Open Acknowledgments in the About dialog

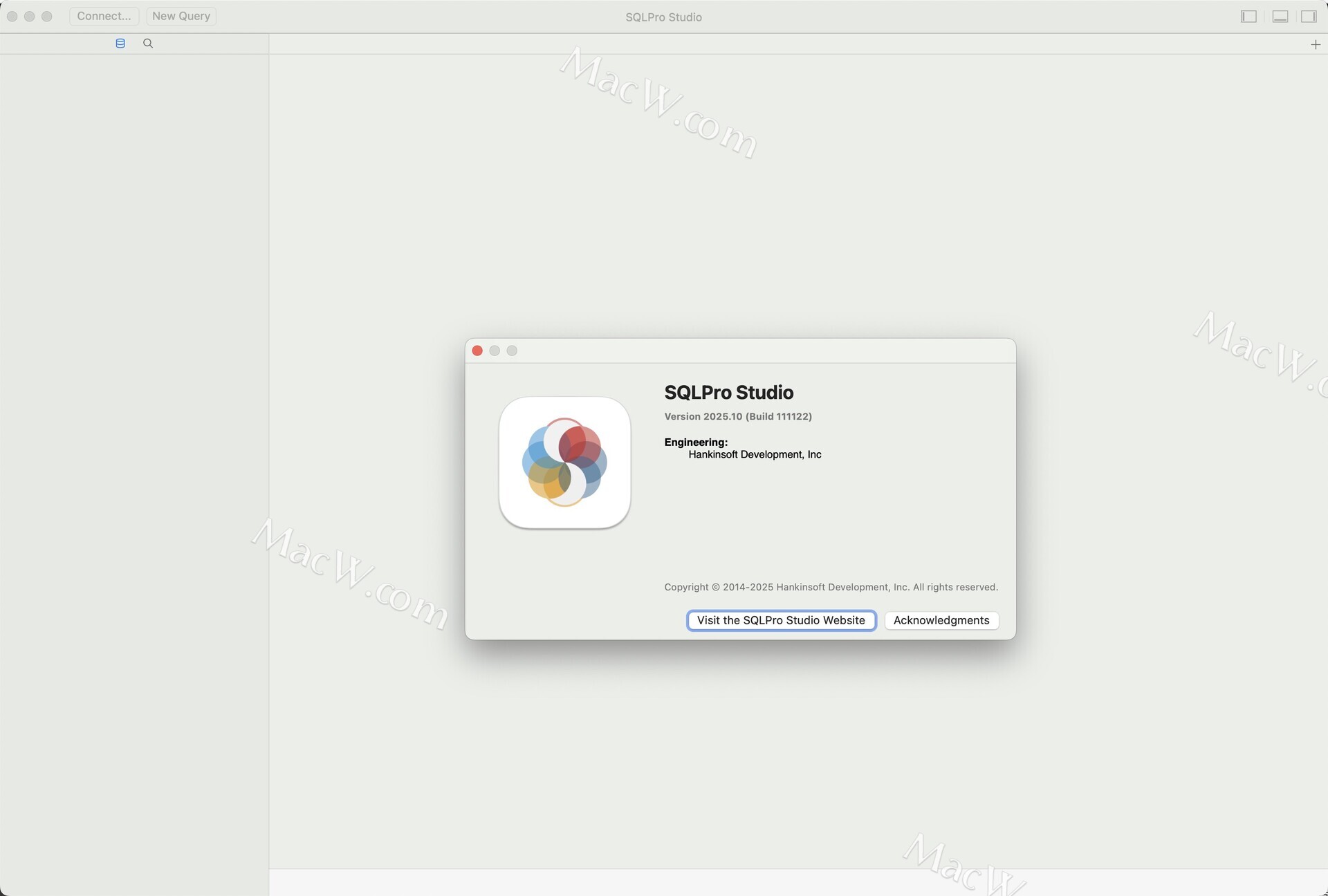(x=941, y=620)
